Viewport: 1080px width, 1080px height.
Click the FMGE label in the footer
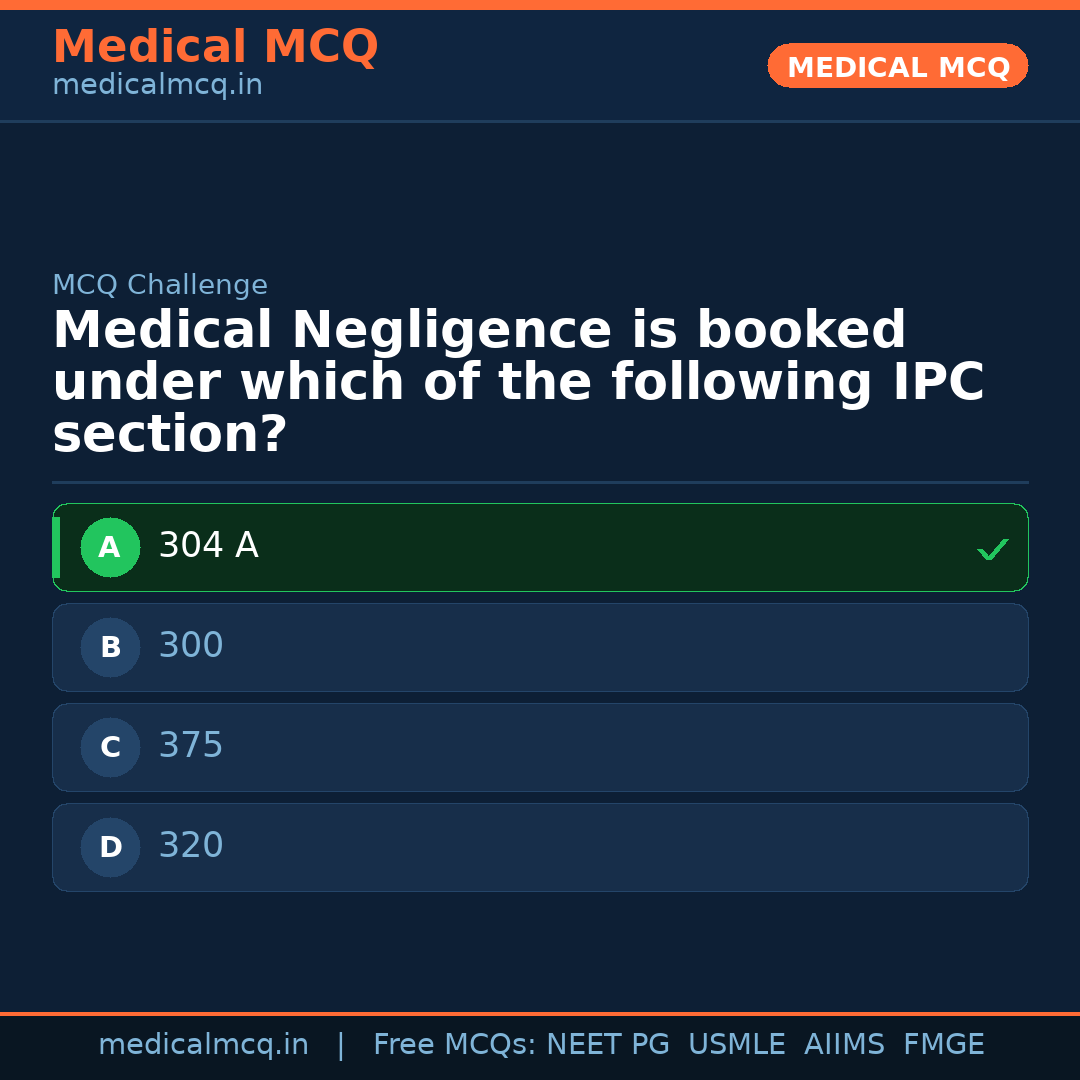click(943, 1043)
